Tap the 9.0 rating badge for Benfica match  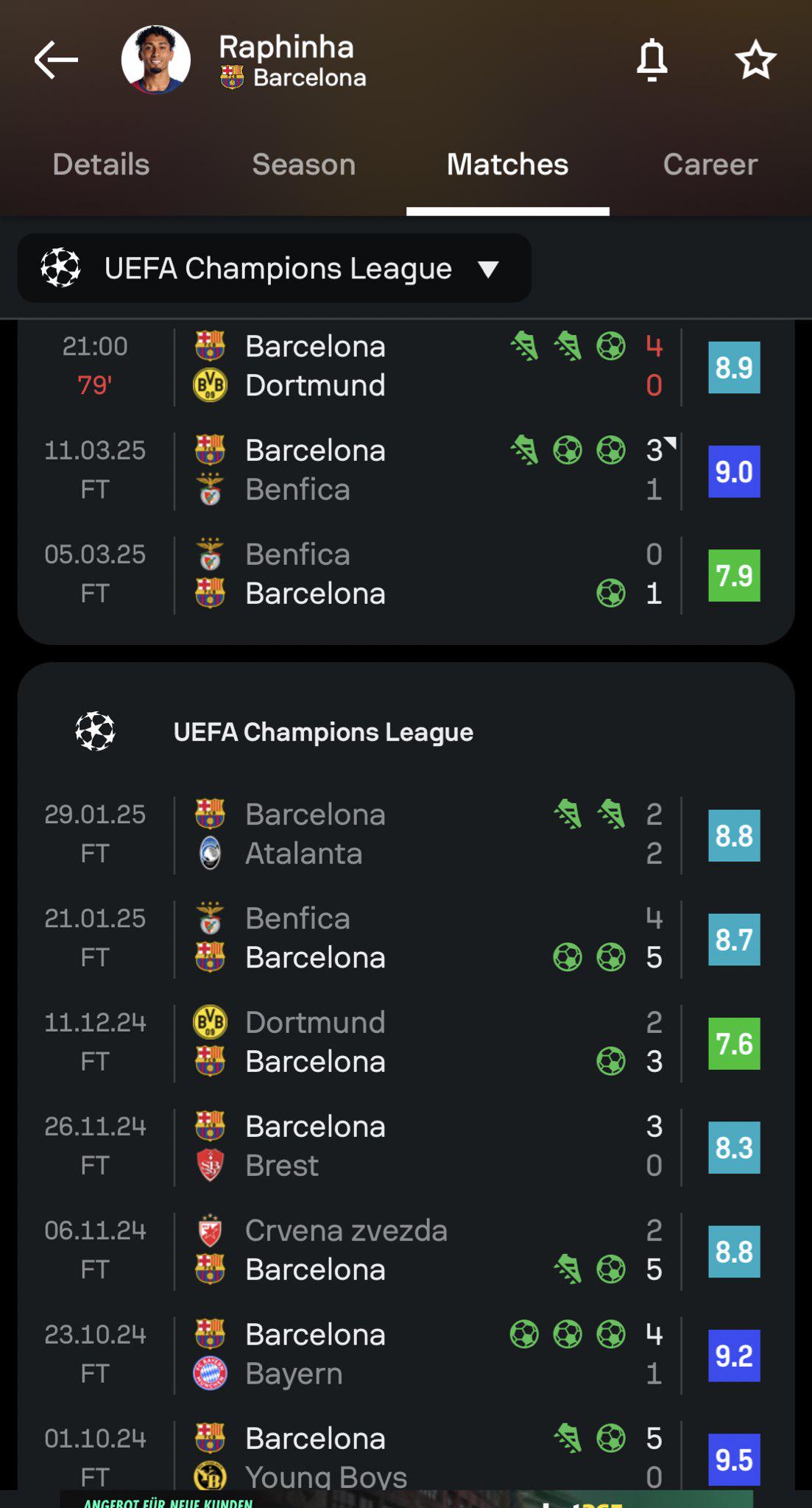[x=733, y=471]
